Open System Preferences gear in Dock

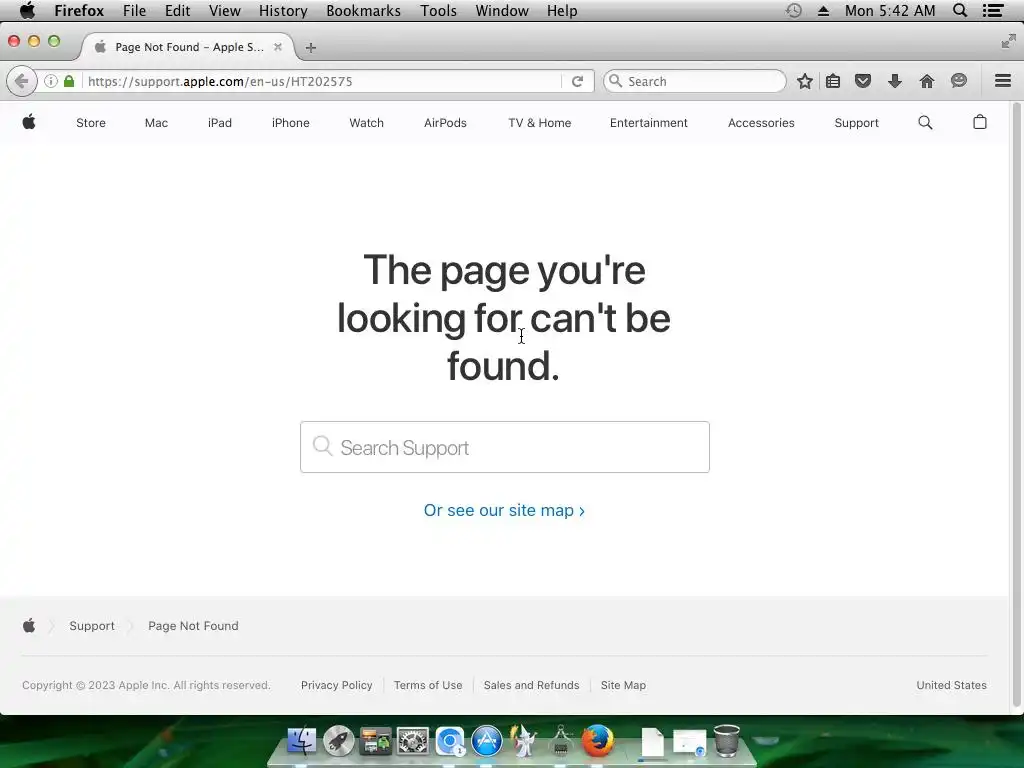[x=413, y=741]
